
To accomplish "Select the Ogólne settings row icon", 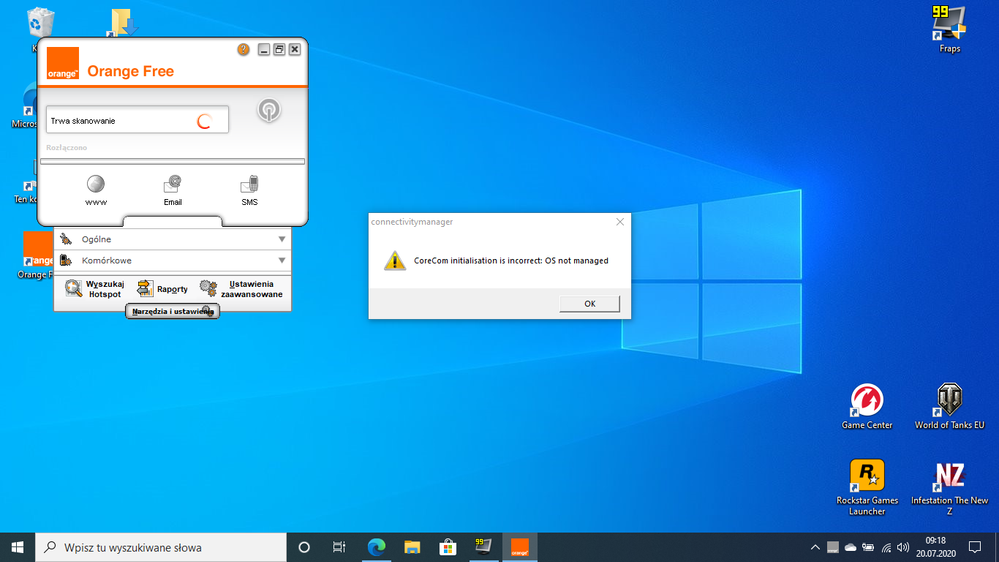I will point(66,239).
